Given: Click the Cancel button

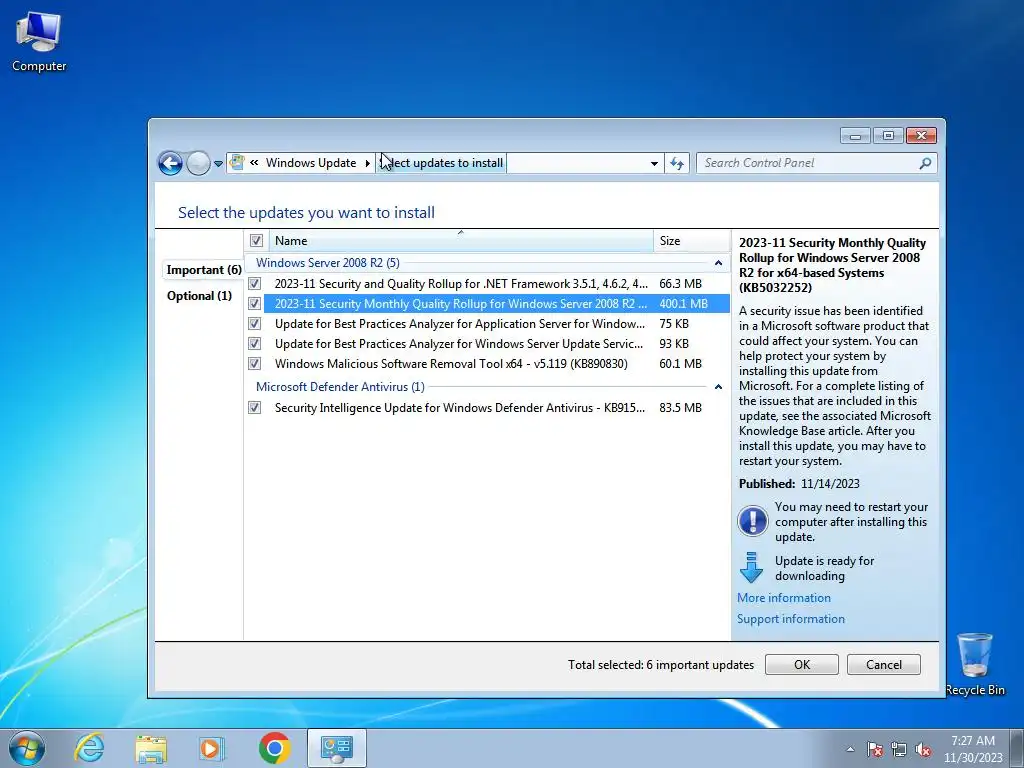Looking at the screenshot, I should click(x=884, y=664).
